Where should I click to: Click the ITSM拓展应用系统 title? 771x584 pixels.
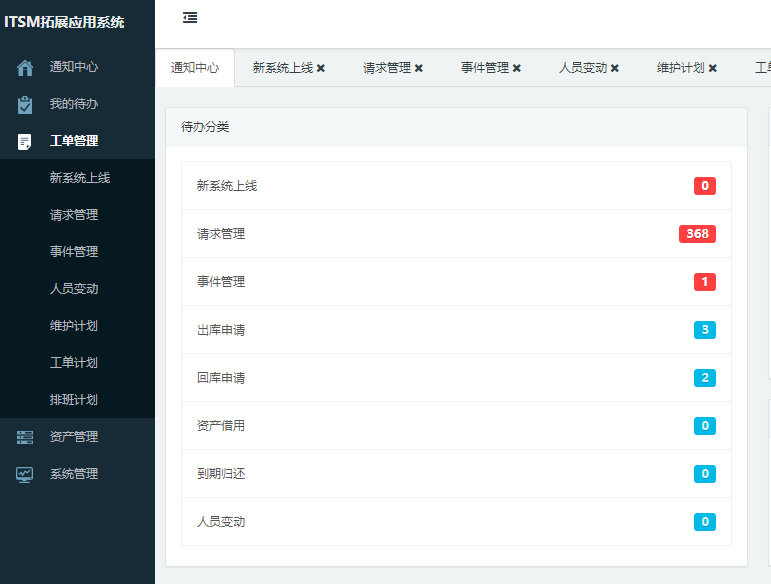tap(64, 22)
